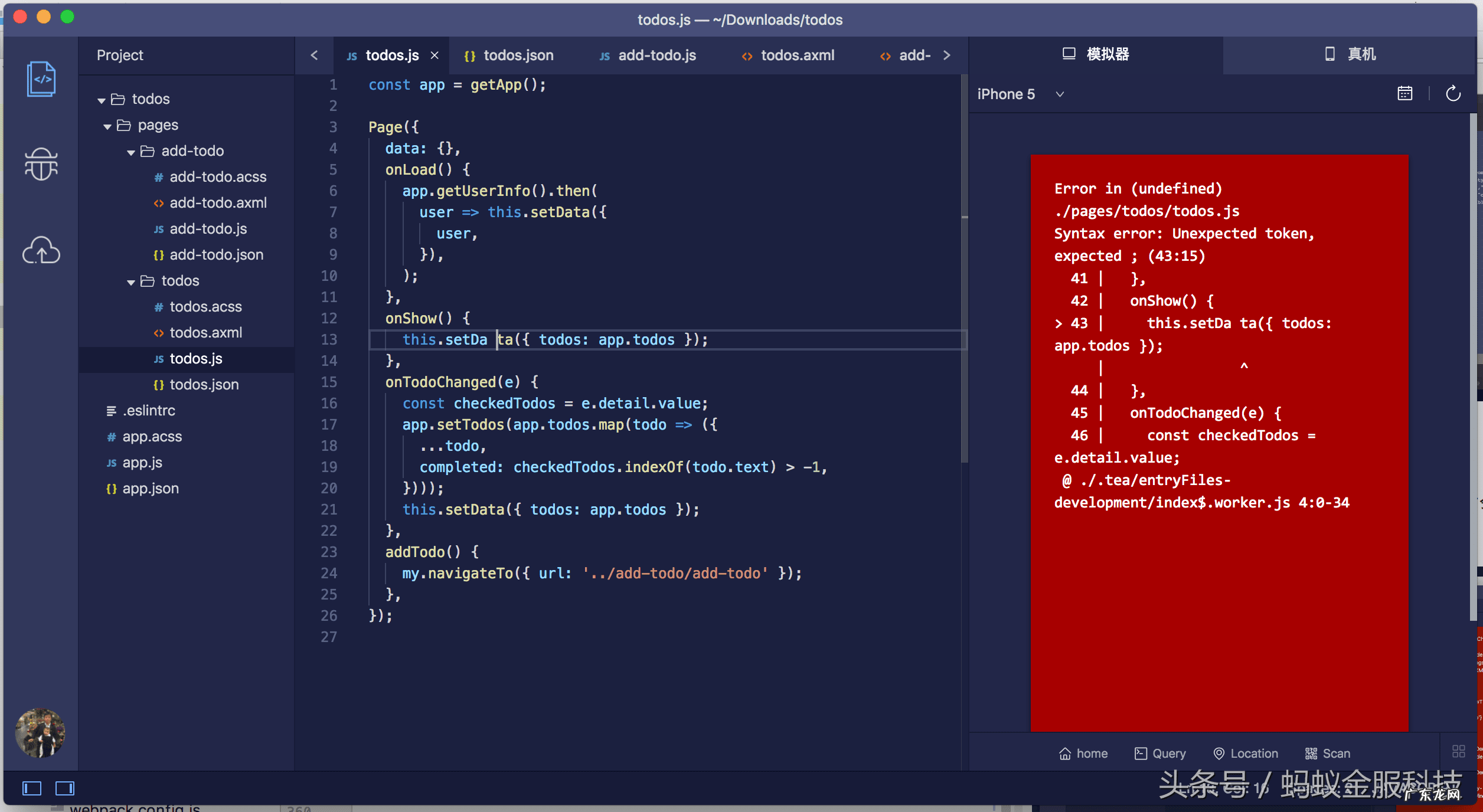
Task: Click the grid icon in simulator footer
Action: [x=1458, y=751]
